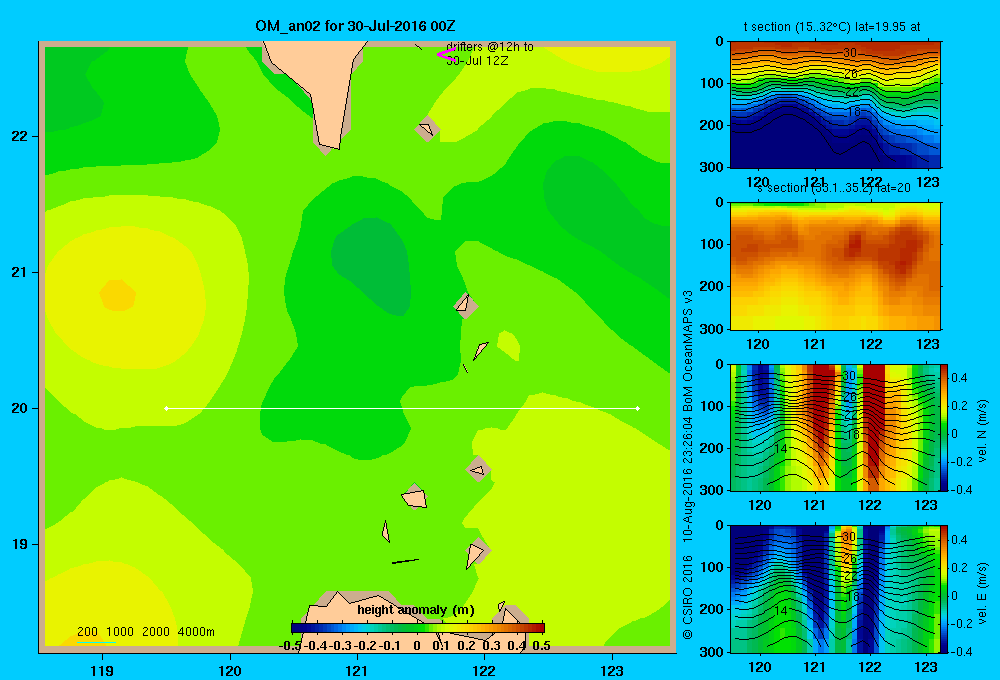Click the '0.4' tick on vel. N color bar
The height and width of the screenshot is (680, 1000).
[959, 378]
